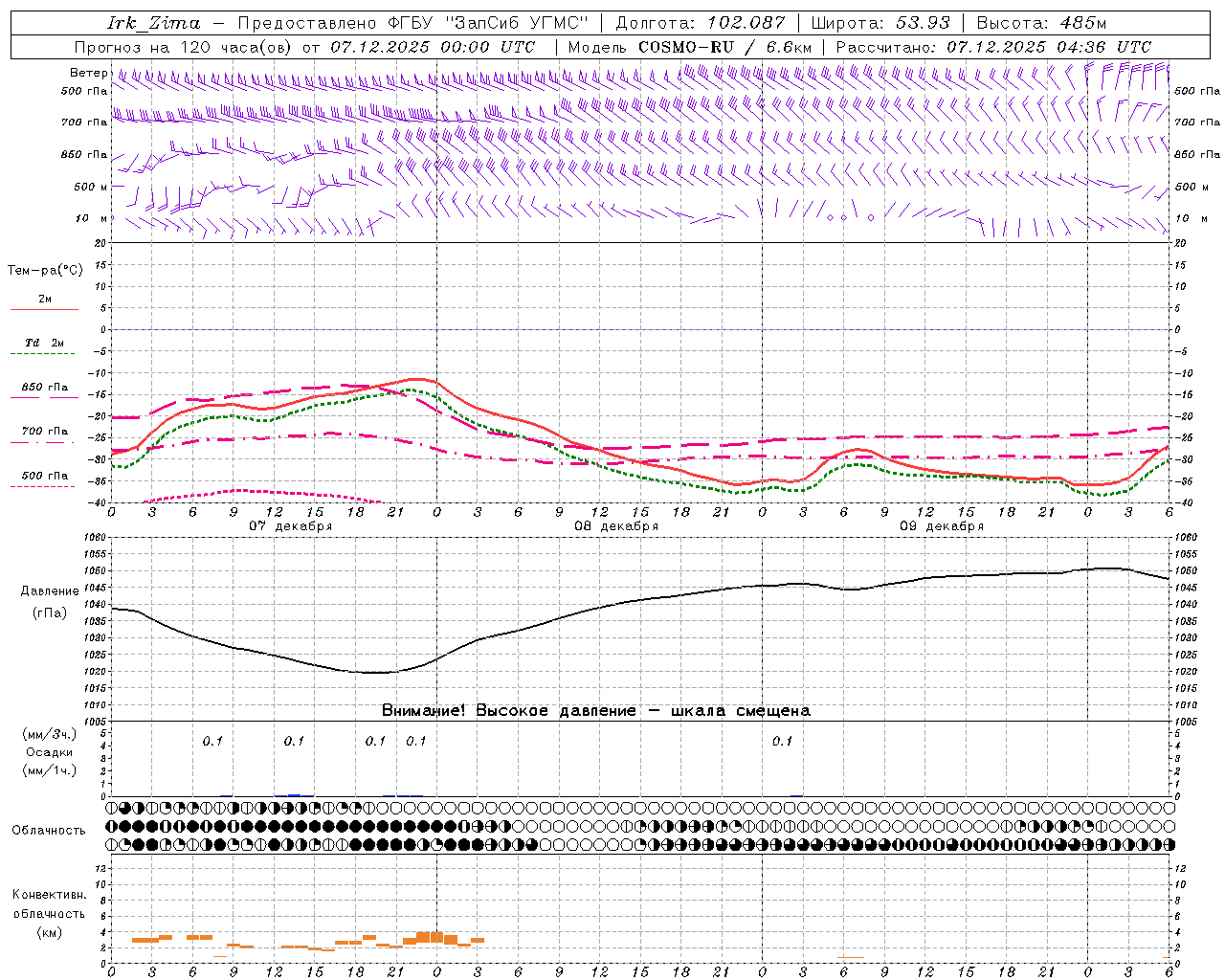The height and width of the screenshot is (980, 1225).
Task: Click the dashed Td 2м legend line
Action: pos(44,353)
